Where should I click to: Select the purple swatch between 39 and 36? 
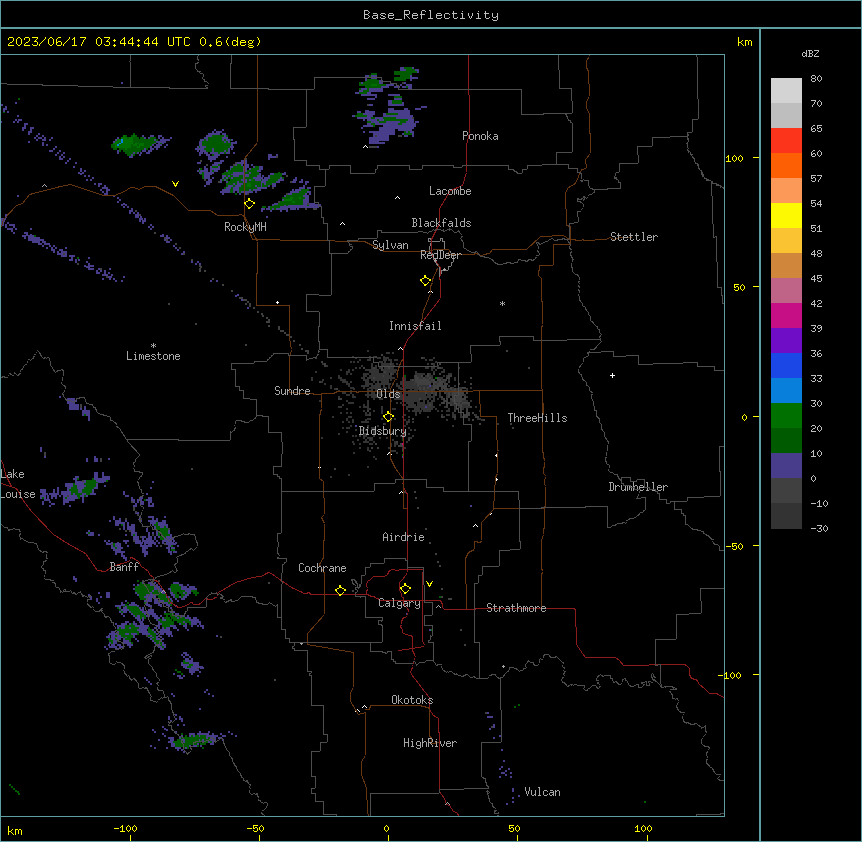tap(786, 341)
